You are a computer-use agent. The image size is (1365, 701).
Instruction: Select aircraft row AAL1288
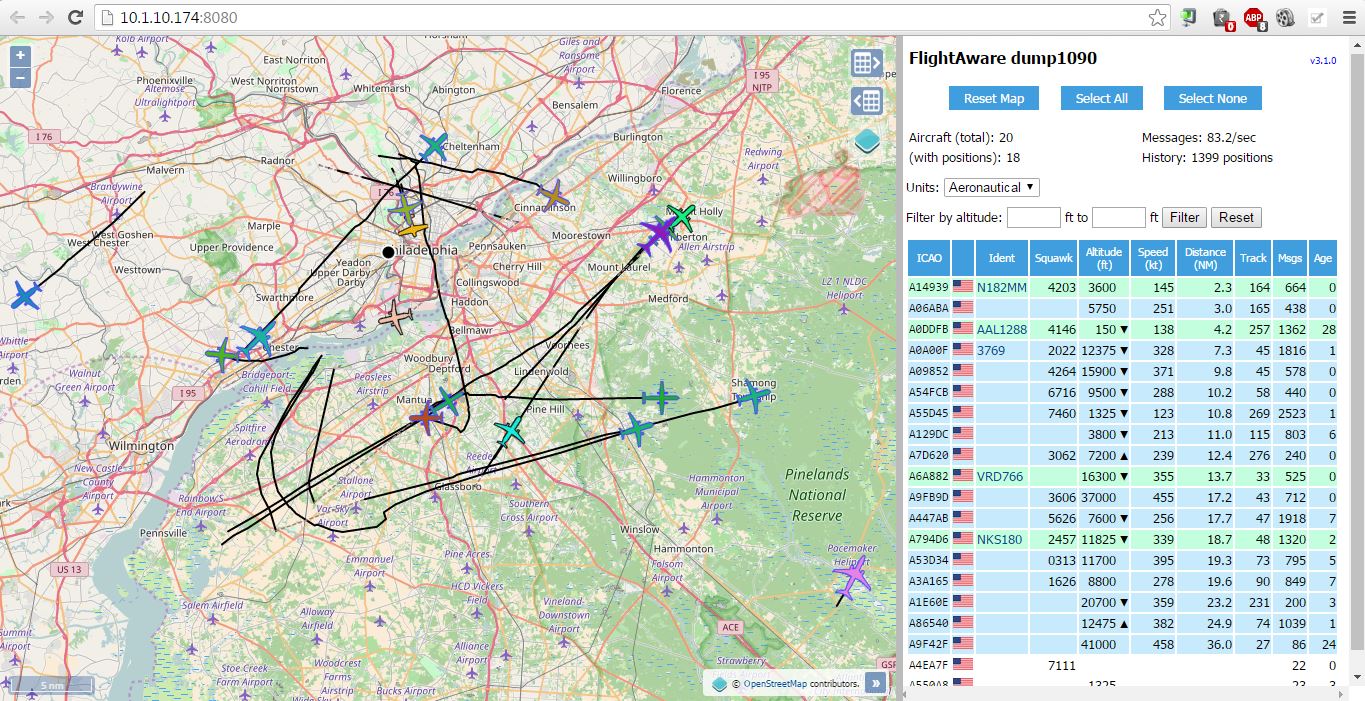tap(1122, 329)
